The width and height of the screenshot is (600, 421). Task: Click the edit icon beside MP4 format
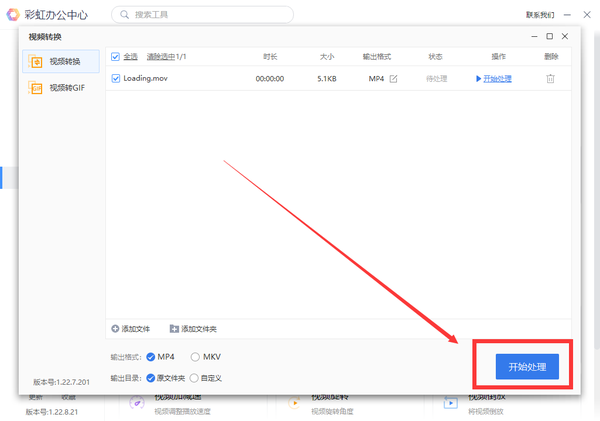393,78
